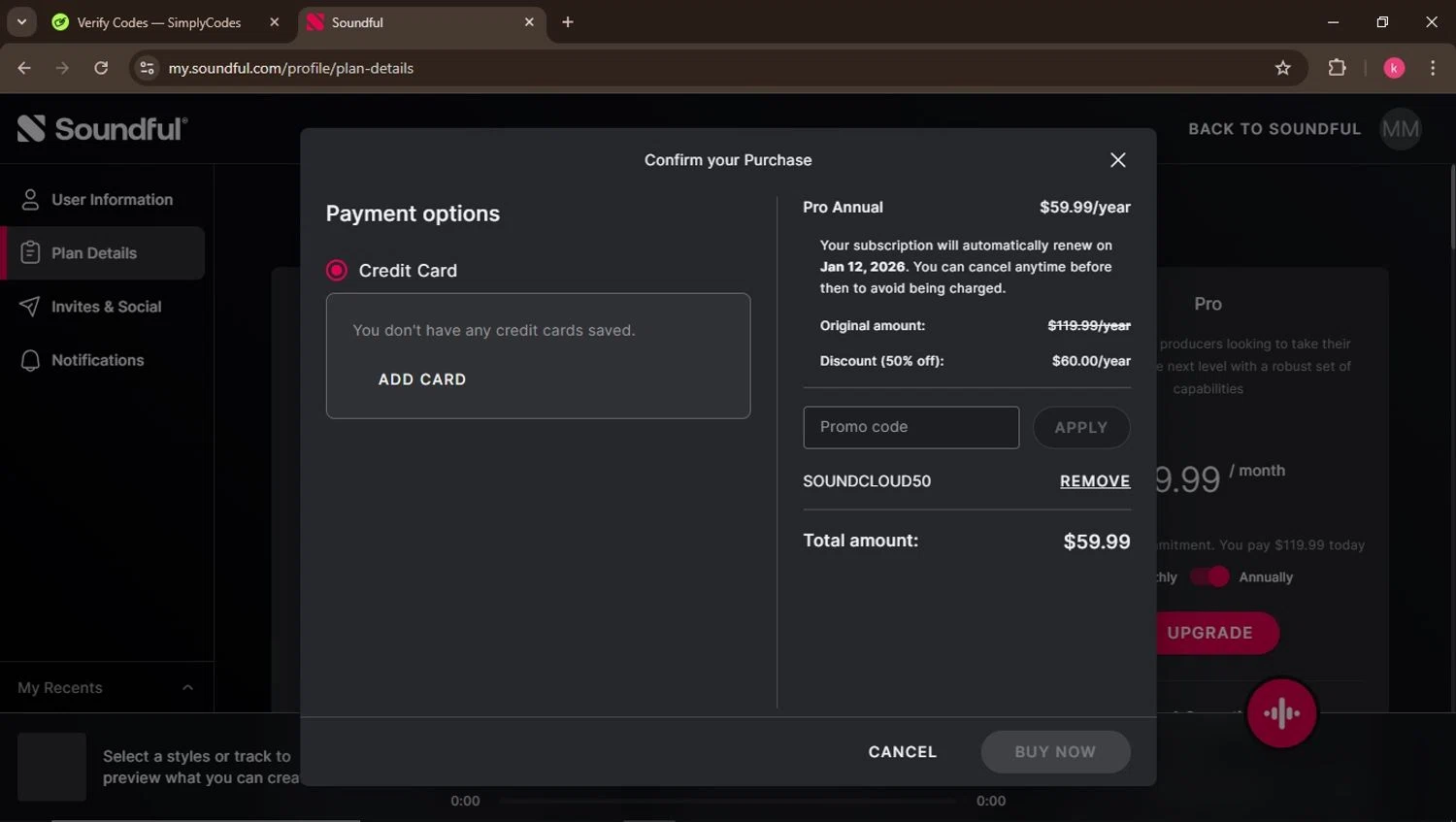The height and width of the screenshot is (822, 1456).
Task: Open Invites & Social in sidebar
Action: pos(103,307)
